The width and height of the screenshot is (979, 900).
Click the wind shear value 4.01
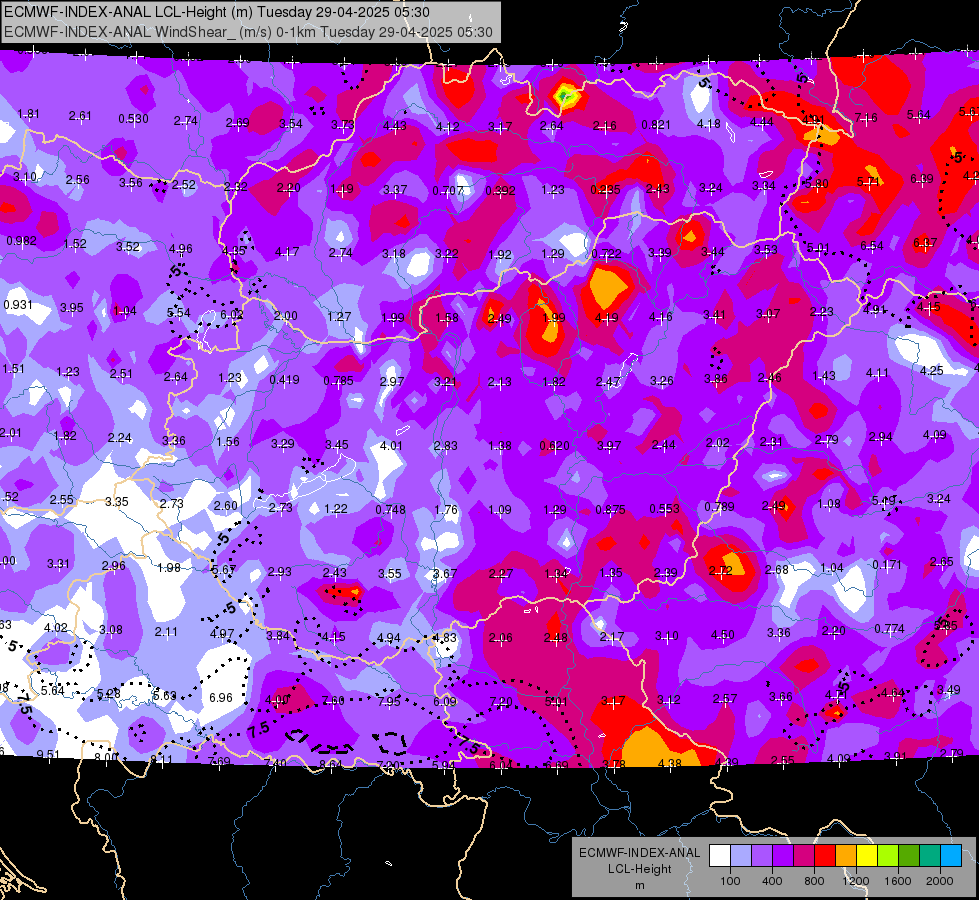(391, 445)
